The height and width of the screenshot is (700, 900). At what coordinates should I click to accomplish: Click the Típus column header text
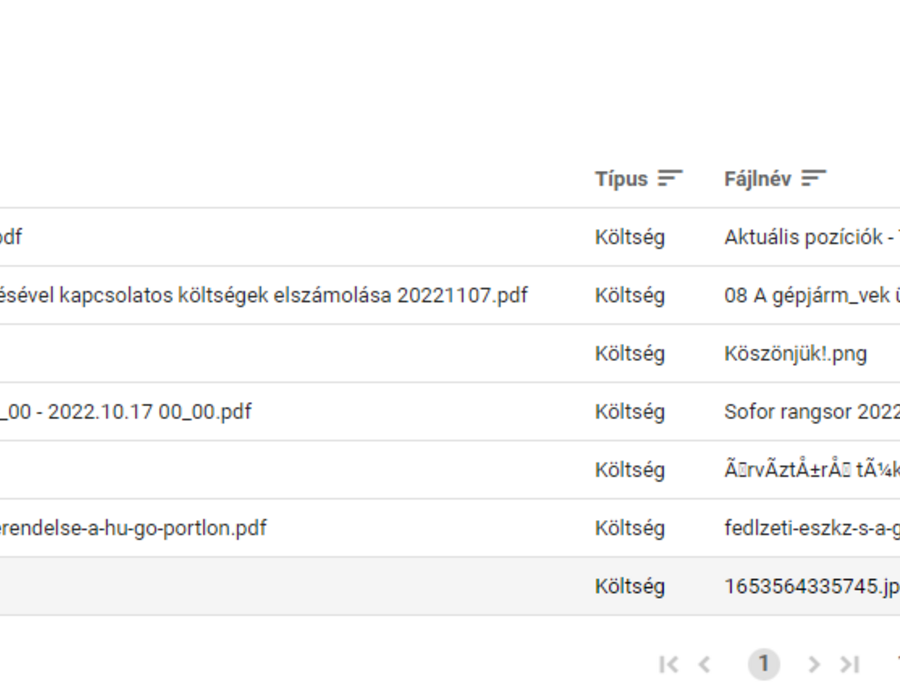coord(621,178)
